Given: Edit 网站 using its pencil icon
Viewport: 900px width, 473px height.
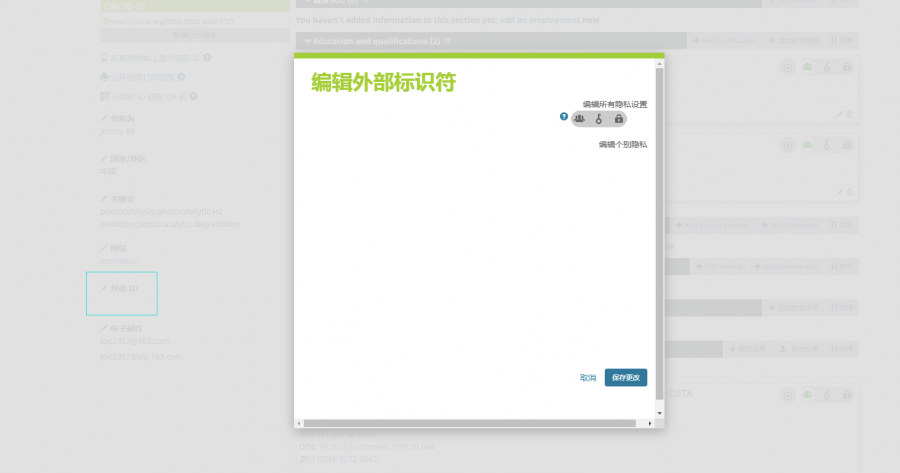Looking at the screenshot, I should (104, 248).
